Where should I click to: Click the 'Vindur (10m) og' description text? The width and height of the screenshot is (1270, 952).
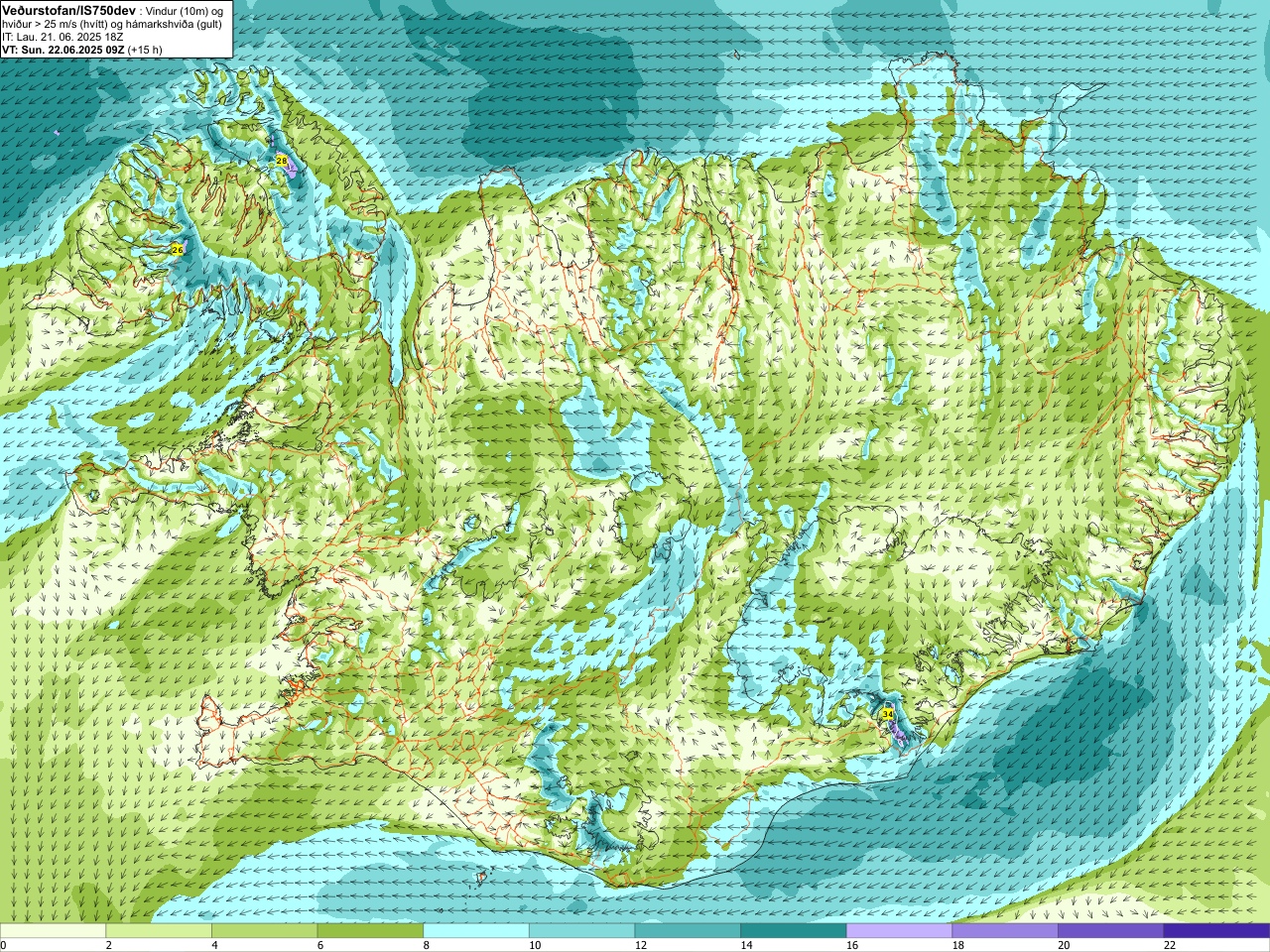(x=186, y=10)
